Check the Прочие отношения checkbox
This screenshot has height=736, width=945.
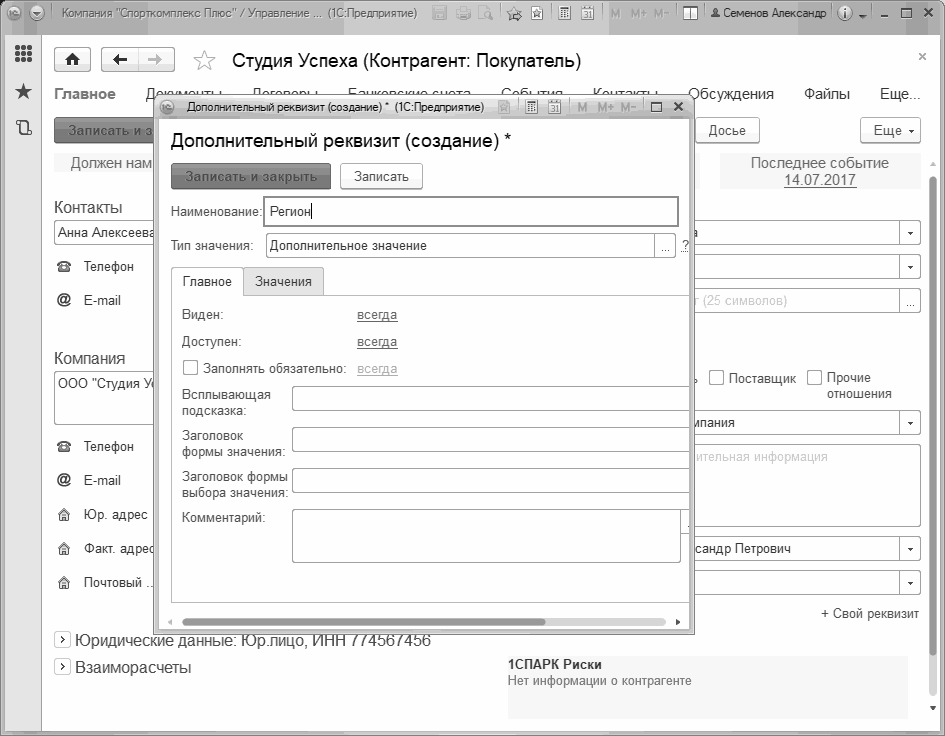[814, 377]
